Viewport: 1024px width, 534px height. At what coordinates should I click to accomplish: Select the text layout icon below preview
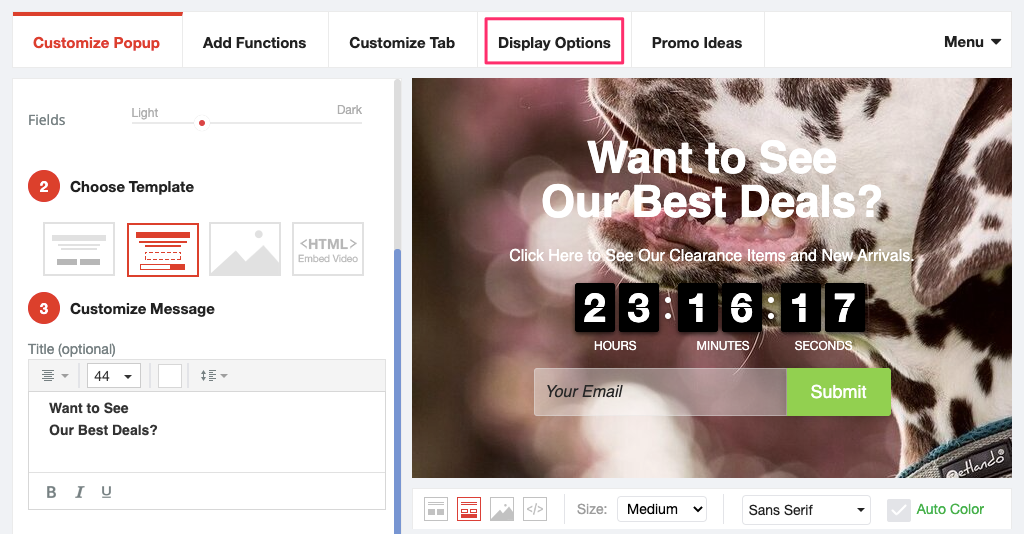pos(436,509)
